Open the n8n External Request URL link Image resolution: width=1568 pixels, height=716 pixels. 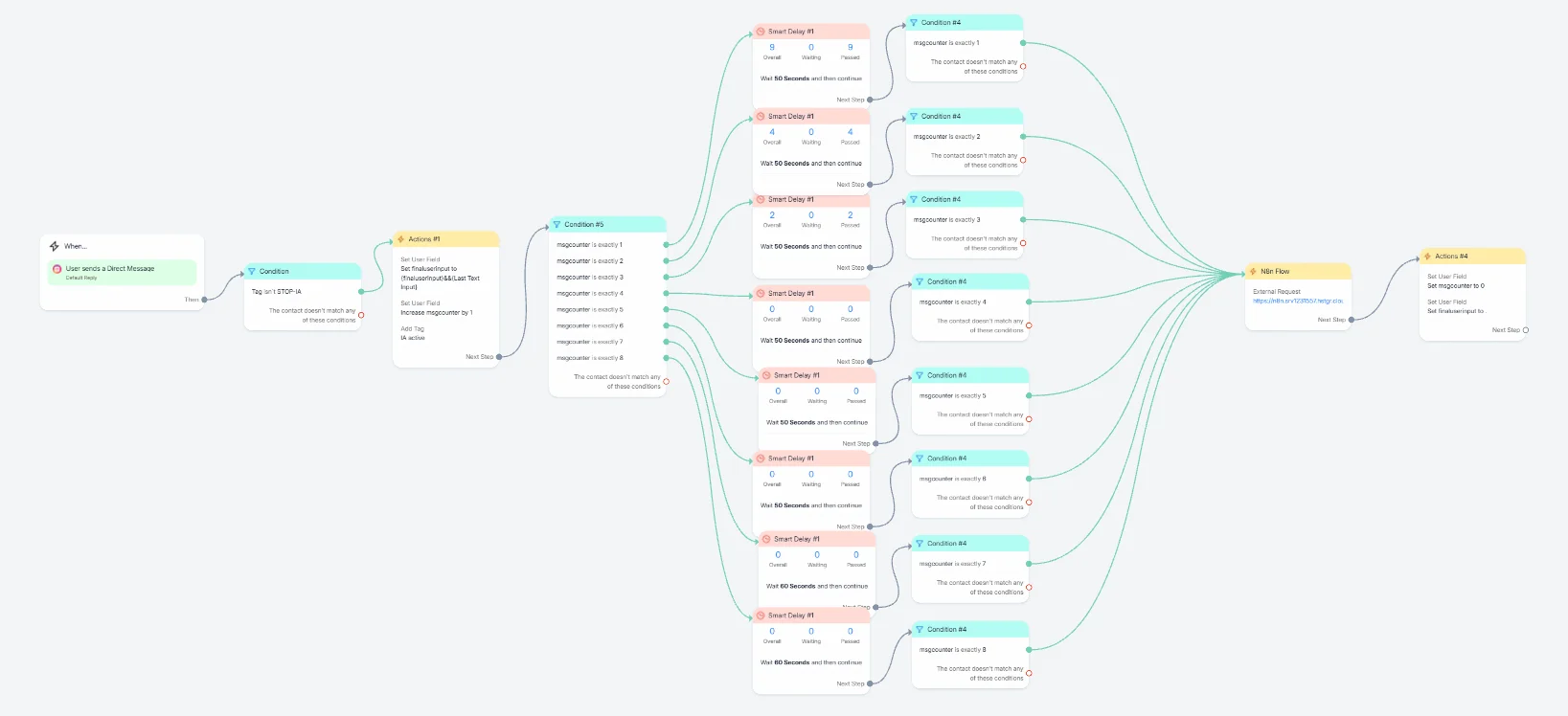[x=1298, y=301]
